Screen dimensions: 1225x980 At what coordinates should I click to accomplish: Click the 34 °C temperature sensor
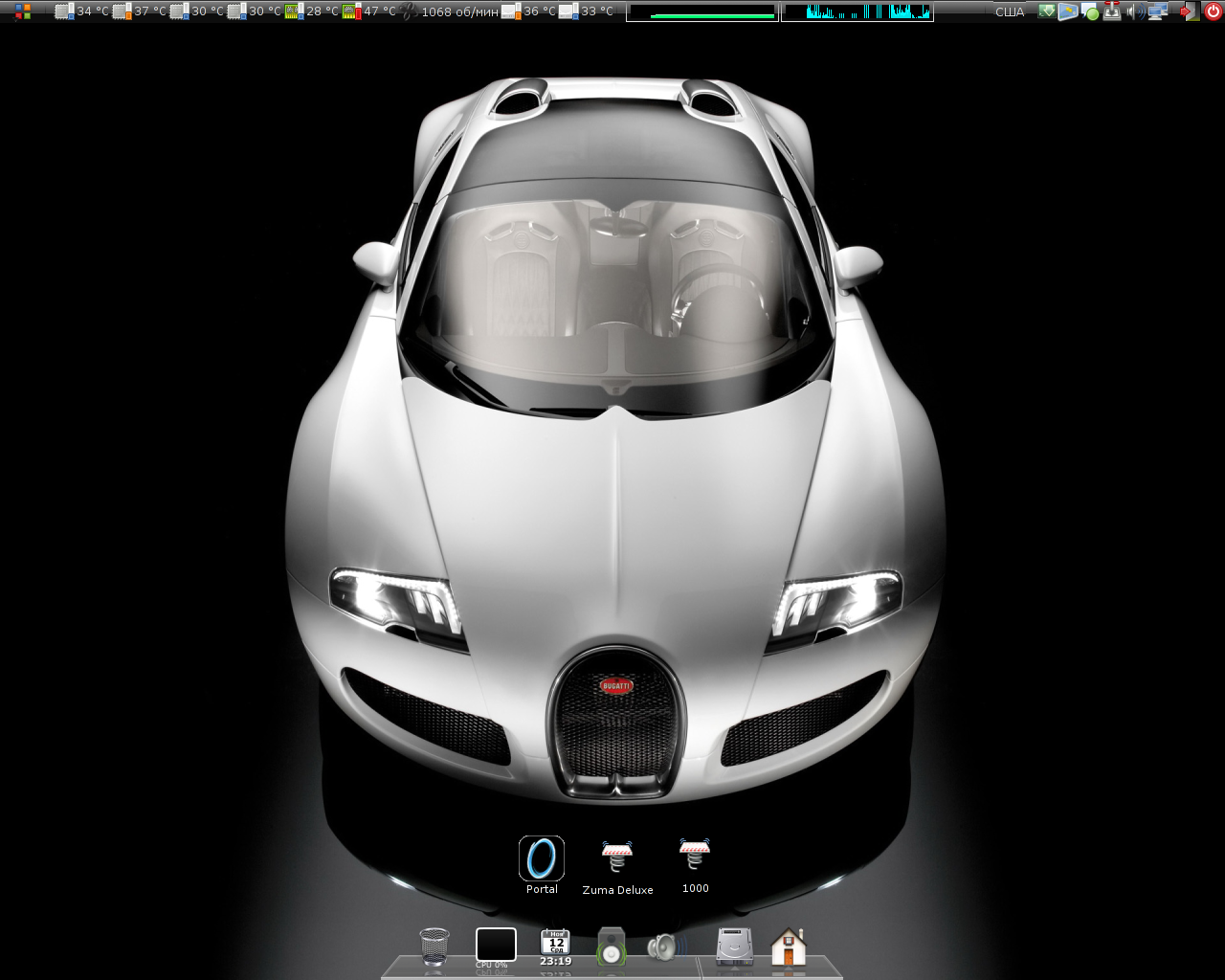[x=81, y=11]
